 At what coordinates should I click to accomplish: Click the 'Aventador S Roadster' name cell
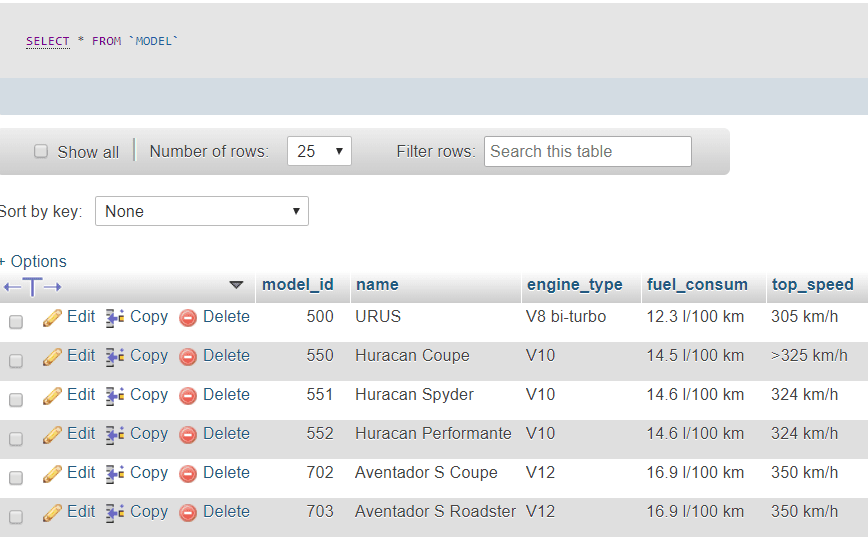click(435, 512)
